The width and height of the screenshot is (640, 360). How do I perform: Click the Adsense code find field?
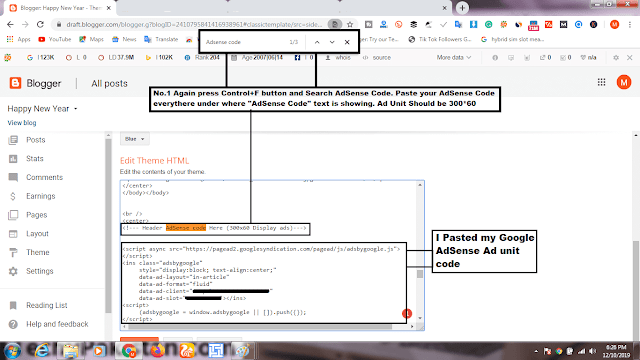click(x=245, y=42)
